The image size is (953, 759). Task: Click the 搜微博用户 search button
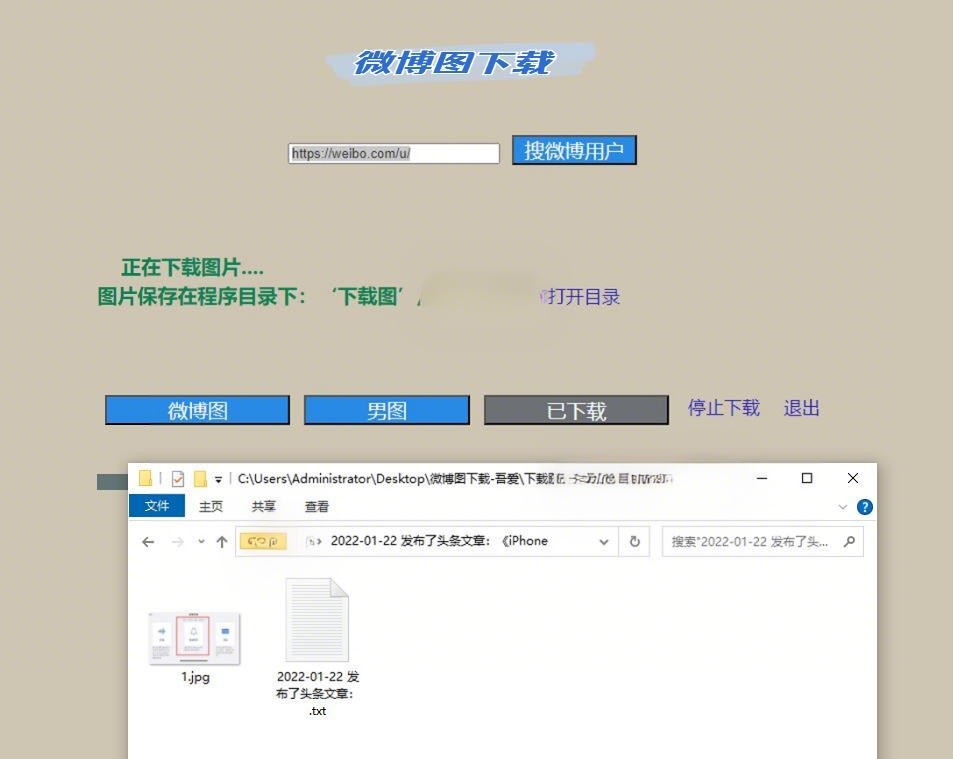574,150
